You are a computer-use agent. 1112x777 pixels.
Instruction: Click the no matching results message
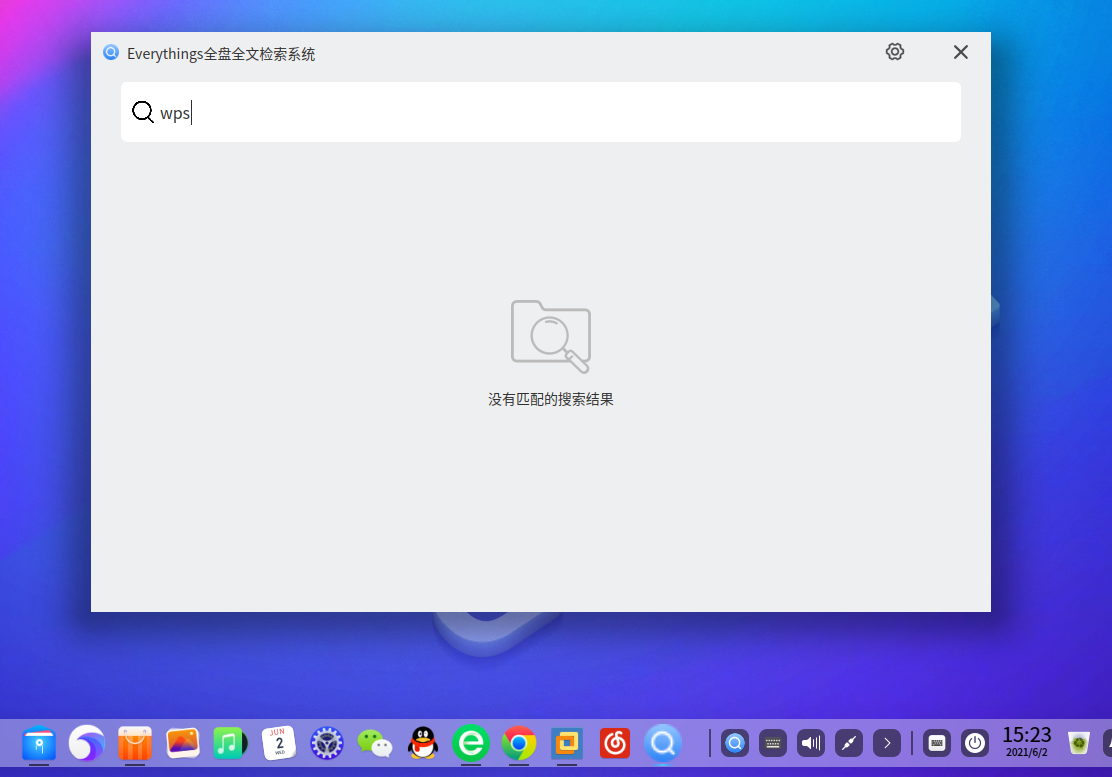pos(550,400)
